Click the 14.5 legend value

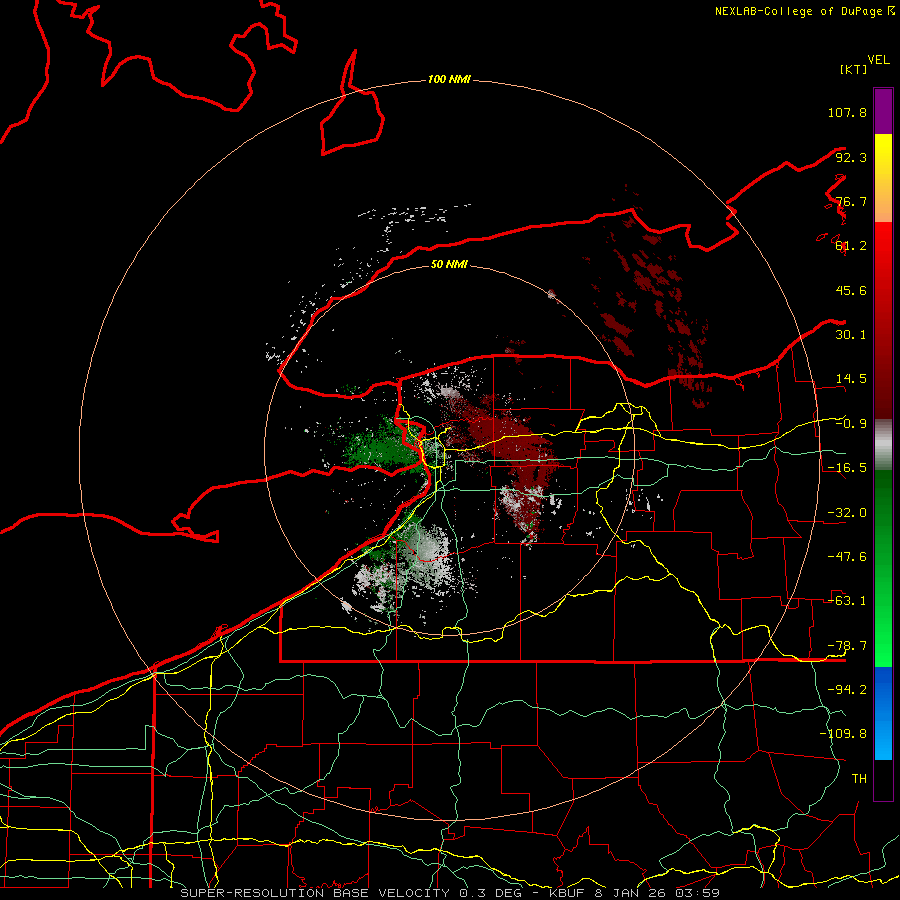[x=851, y=379]
